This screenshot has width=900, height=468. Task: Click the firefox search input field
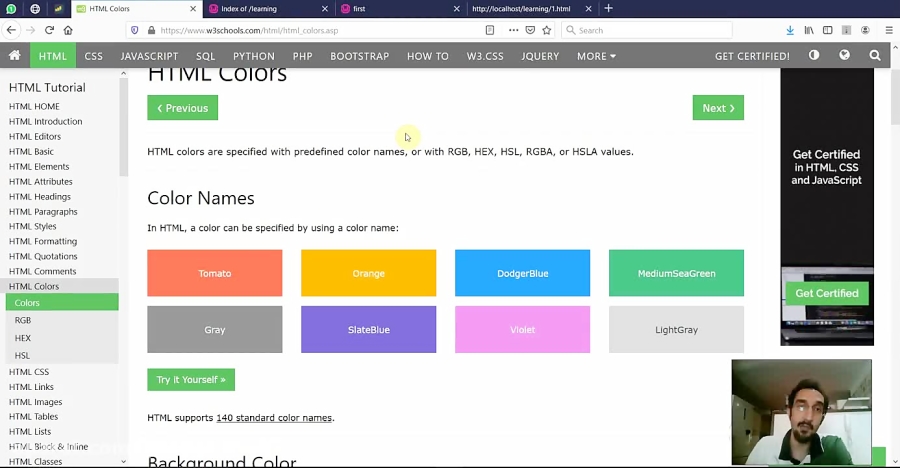click(647, 30)
